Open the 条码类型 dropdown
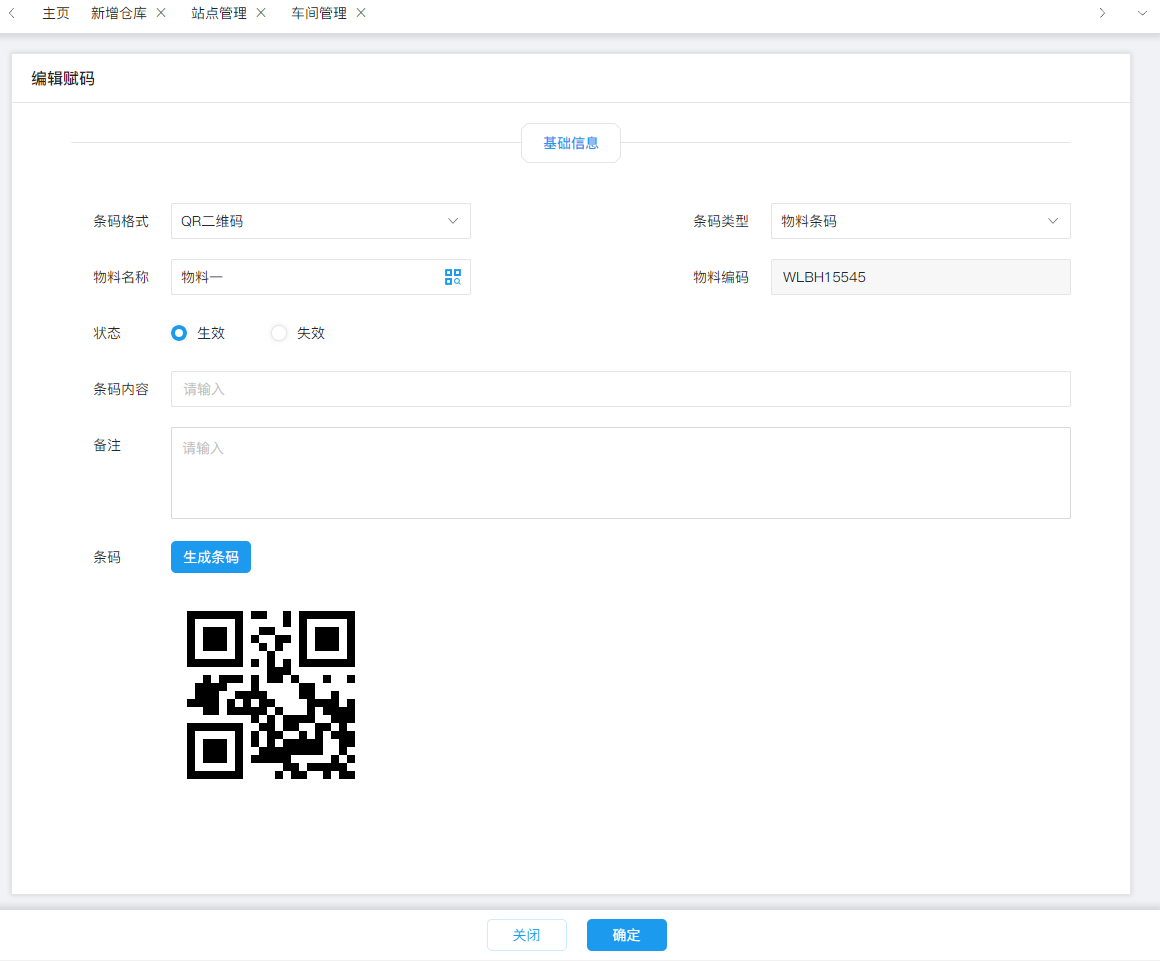Image resolution: width=1160 pixels, height=961 pixels. click(920, 221)
